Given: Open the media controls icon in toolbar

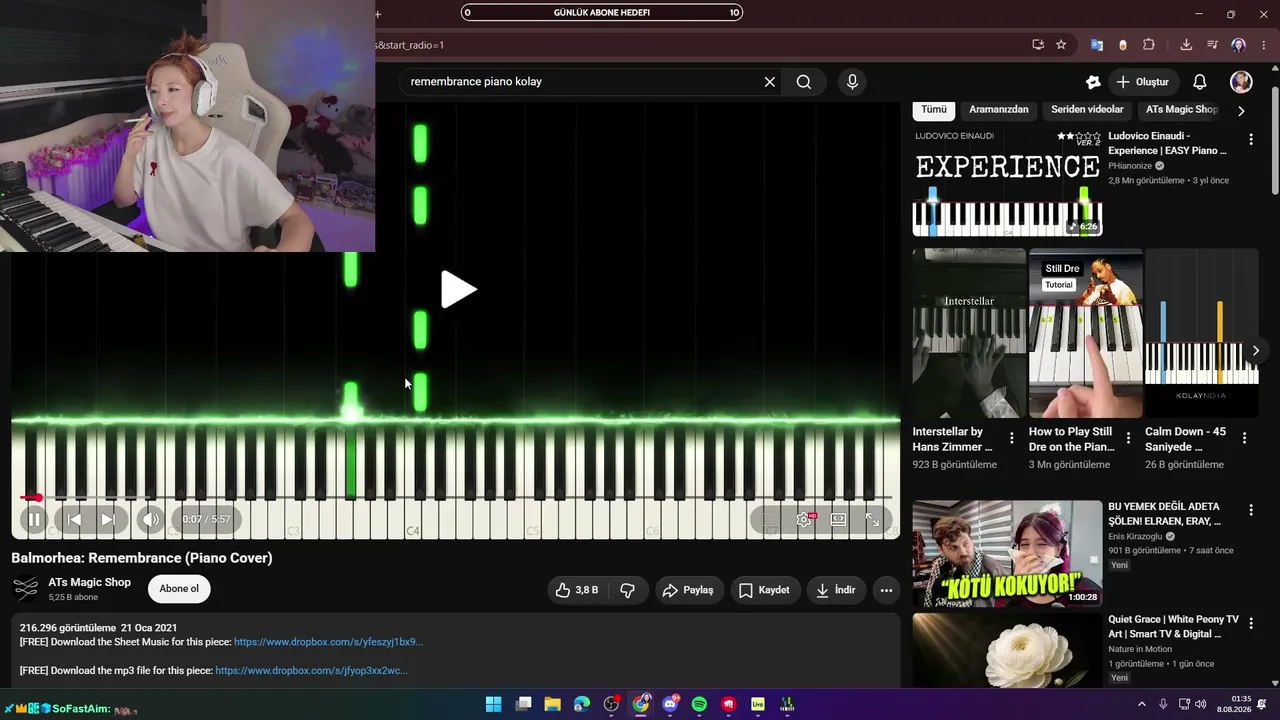Looking at the screenshot, I should tap(1212, 45).
